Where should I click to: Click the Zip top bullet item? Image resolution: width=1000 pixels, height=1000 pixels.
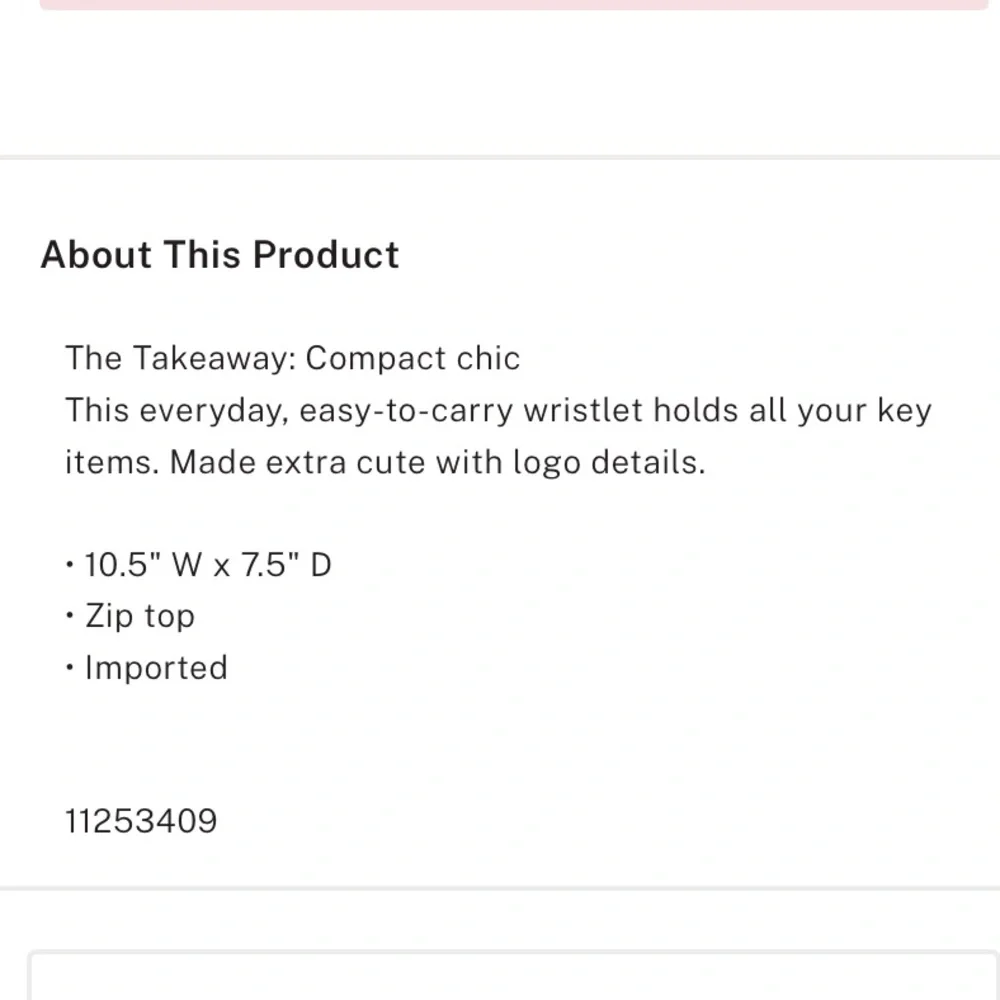pyautogui.click(x=139, y=616)
